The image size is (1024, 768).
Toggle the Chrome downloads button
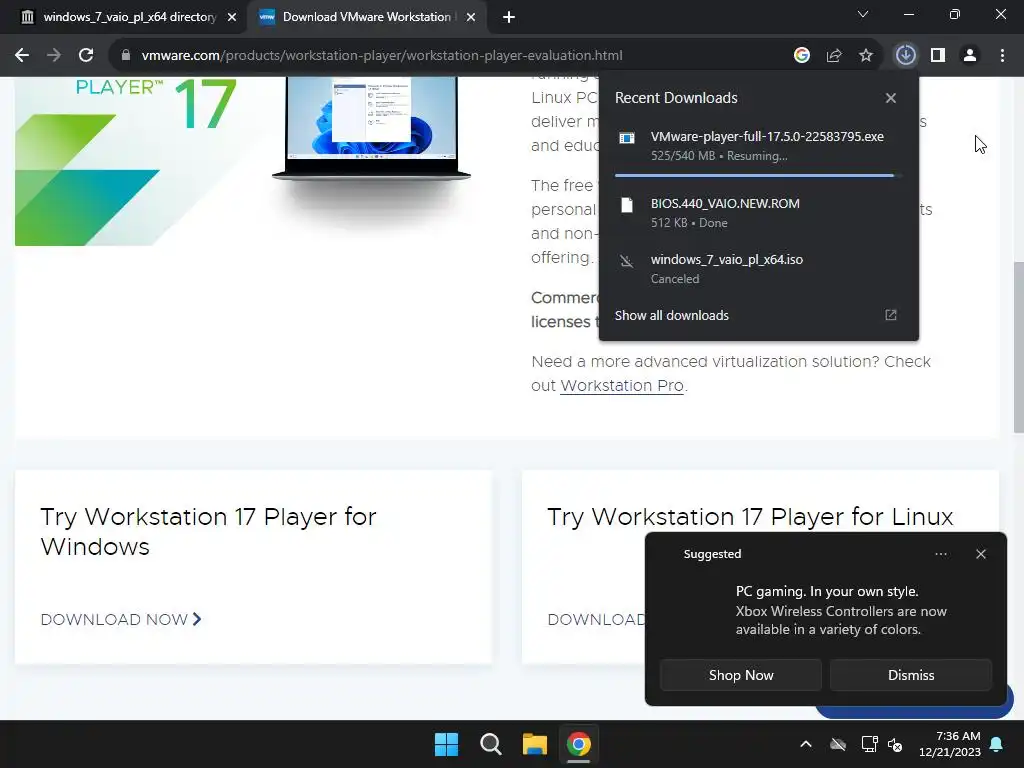pyautogui.click(x=906, y=56)
